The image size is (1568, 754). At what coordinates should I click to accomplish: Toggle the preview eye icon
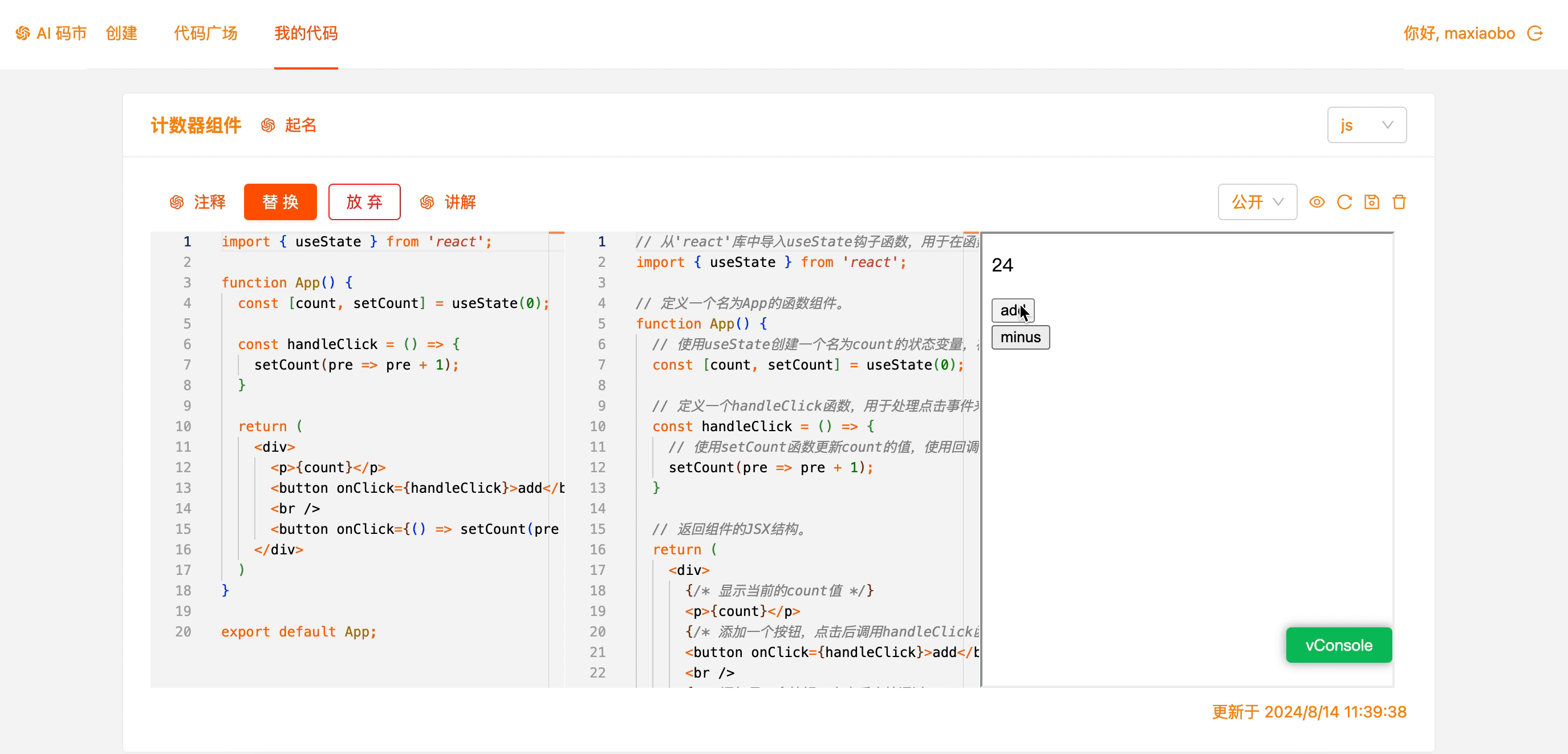[1317, 202]
